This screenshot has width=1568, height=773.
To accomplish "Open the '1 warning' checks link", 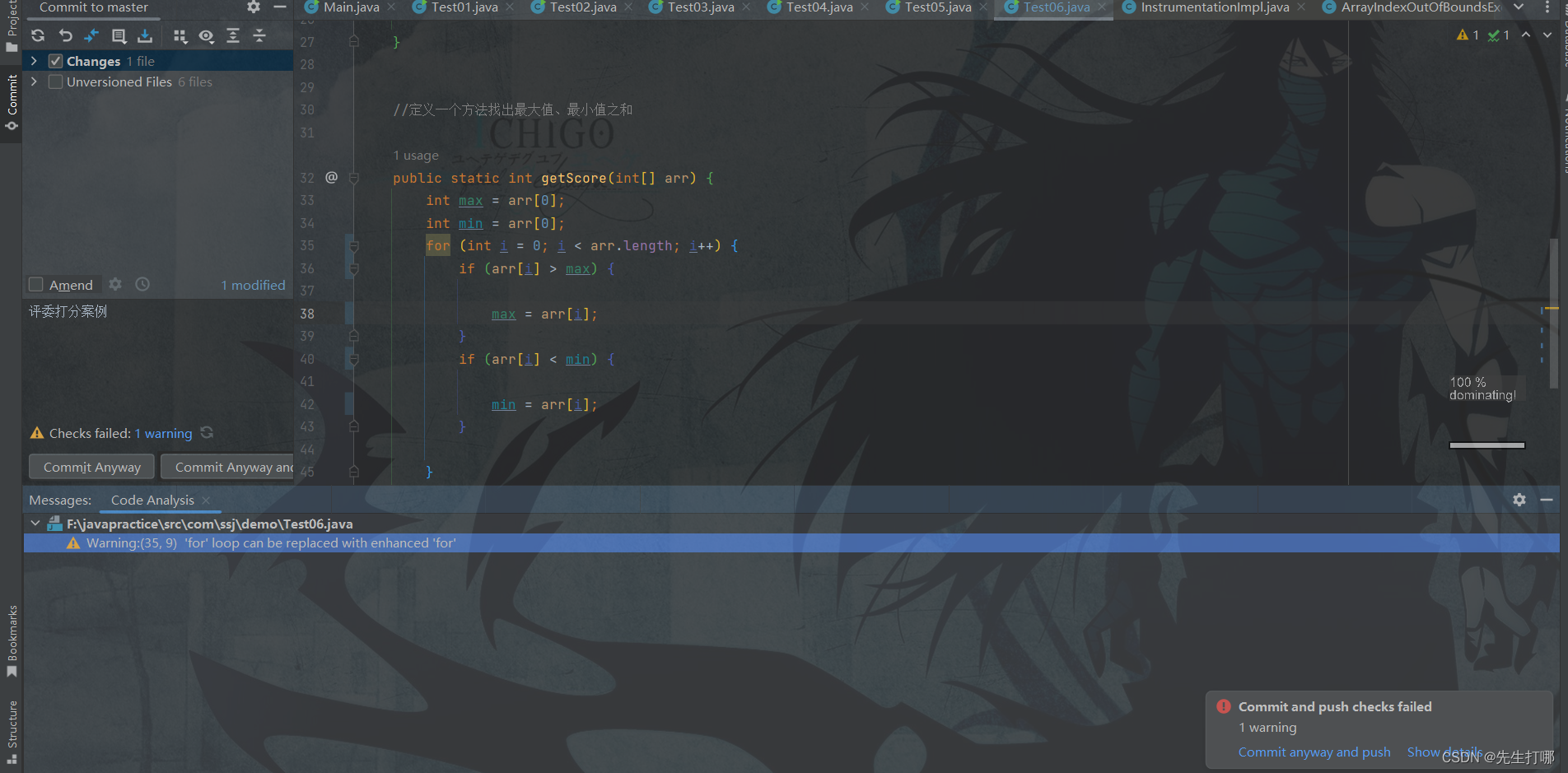I will [163, 433].
